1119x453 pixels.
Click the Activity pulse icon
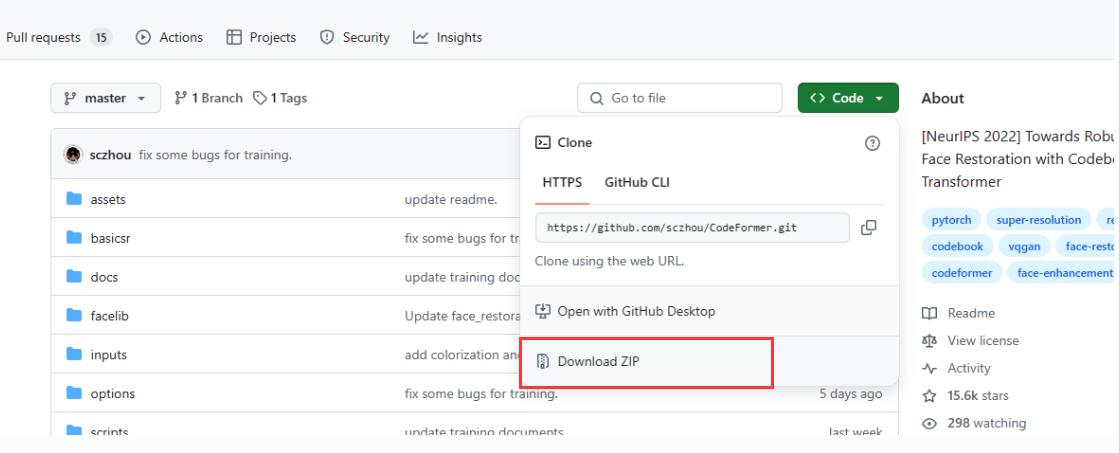pos(929,369)
